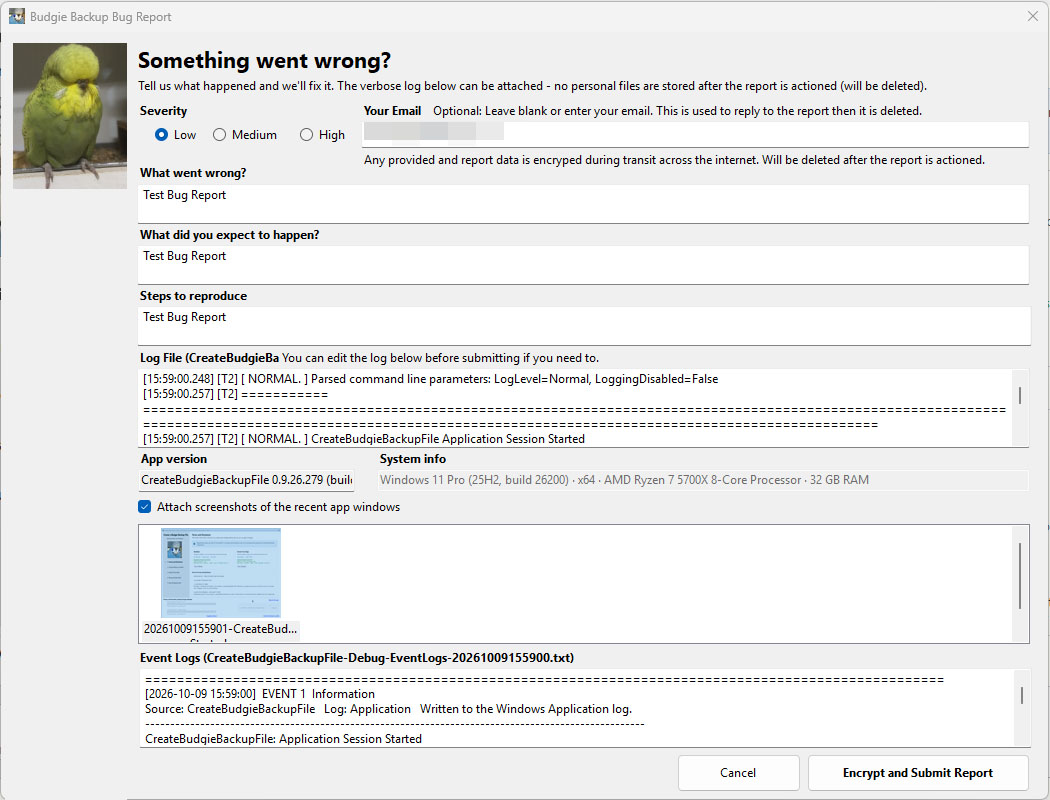Click log line 'Application Session Started' at 15:59:00.257
Image resolution: width=1050 pixels, height=800 pixels.
click(364, 439)
